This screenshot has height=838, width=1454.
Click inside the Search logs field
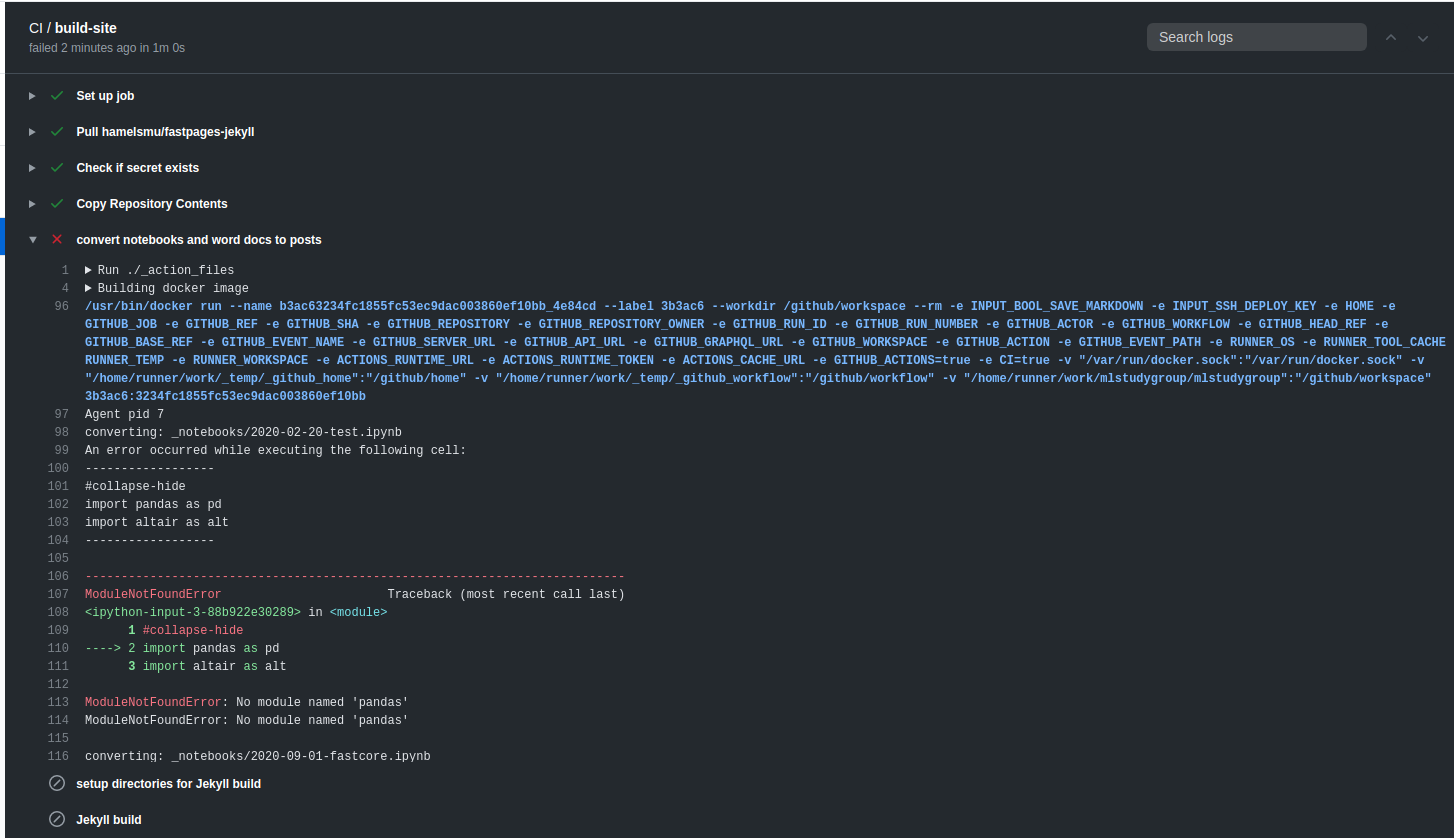coord(1256,36)
